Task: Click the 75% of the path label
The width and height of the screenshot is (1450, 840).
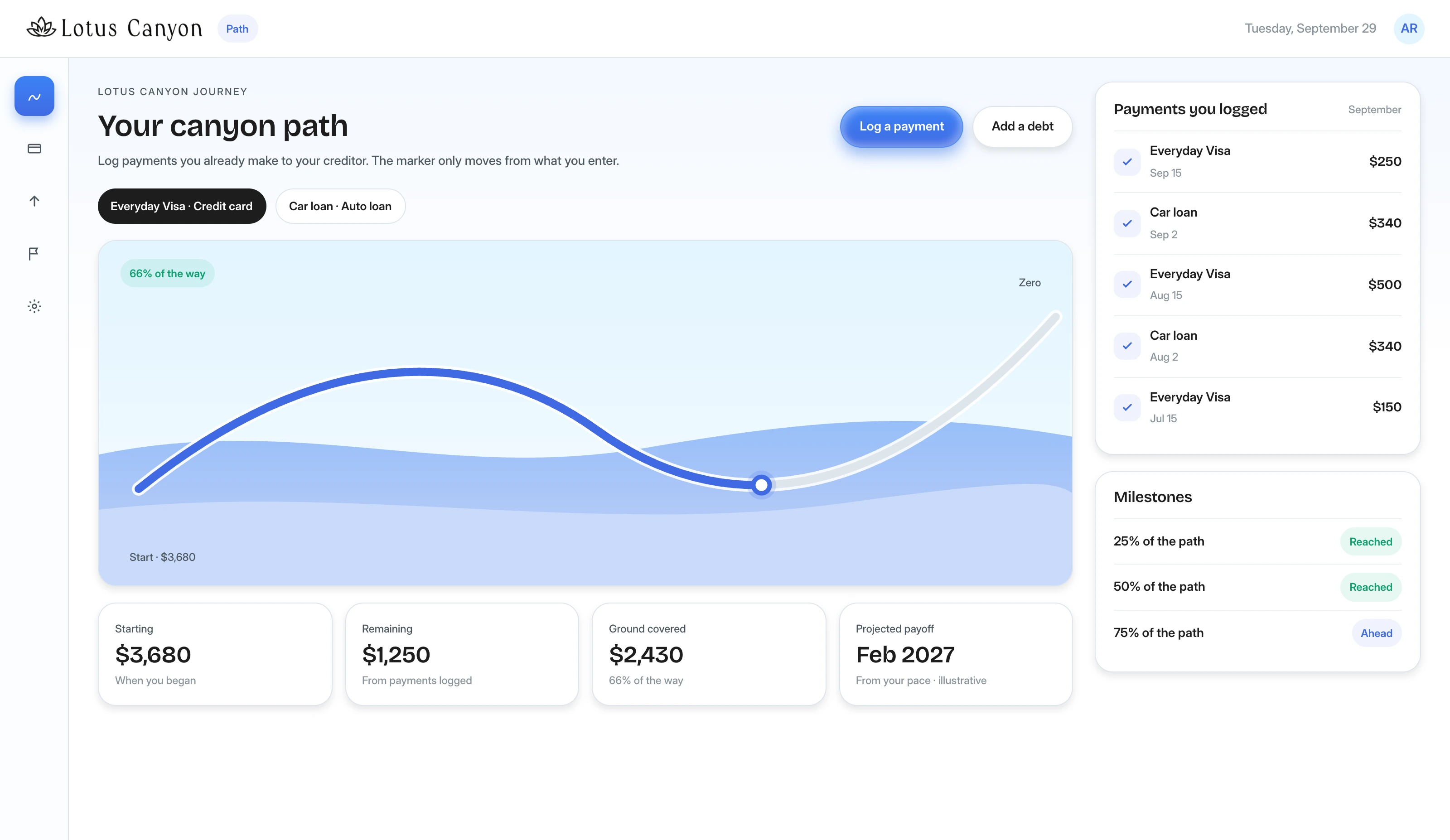Action: (1158, 633)
